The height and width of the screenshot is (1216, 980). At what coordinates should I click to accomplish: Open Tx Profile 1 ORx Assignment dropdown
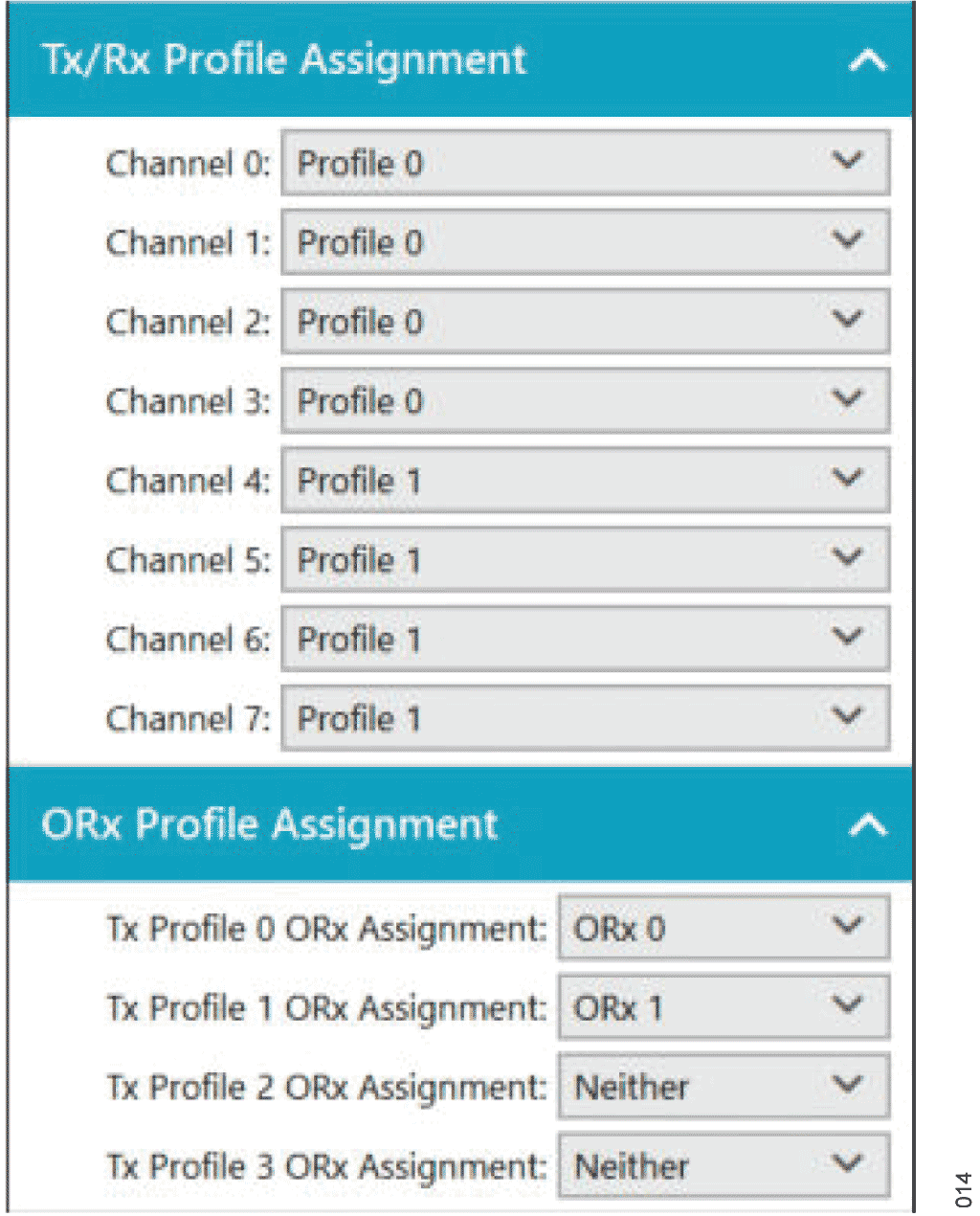[724, 1007]
